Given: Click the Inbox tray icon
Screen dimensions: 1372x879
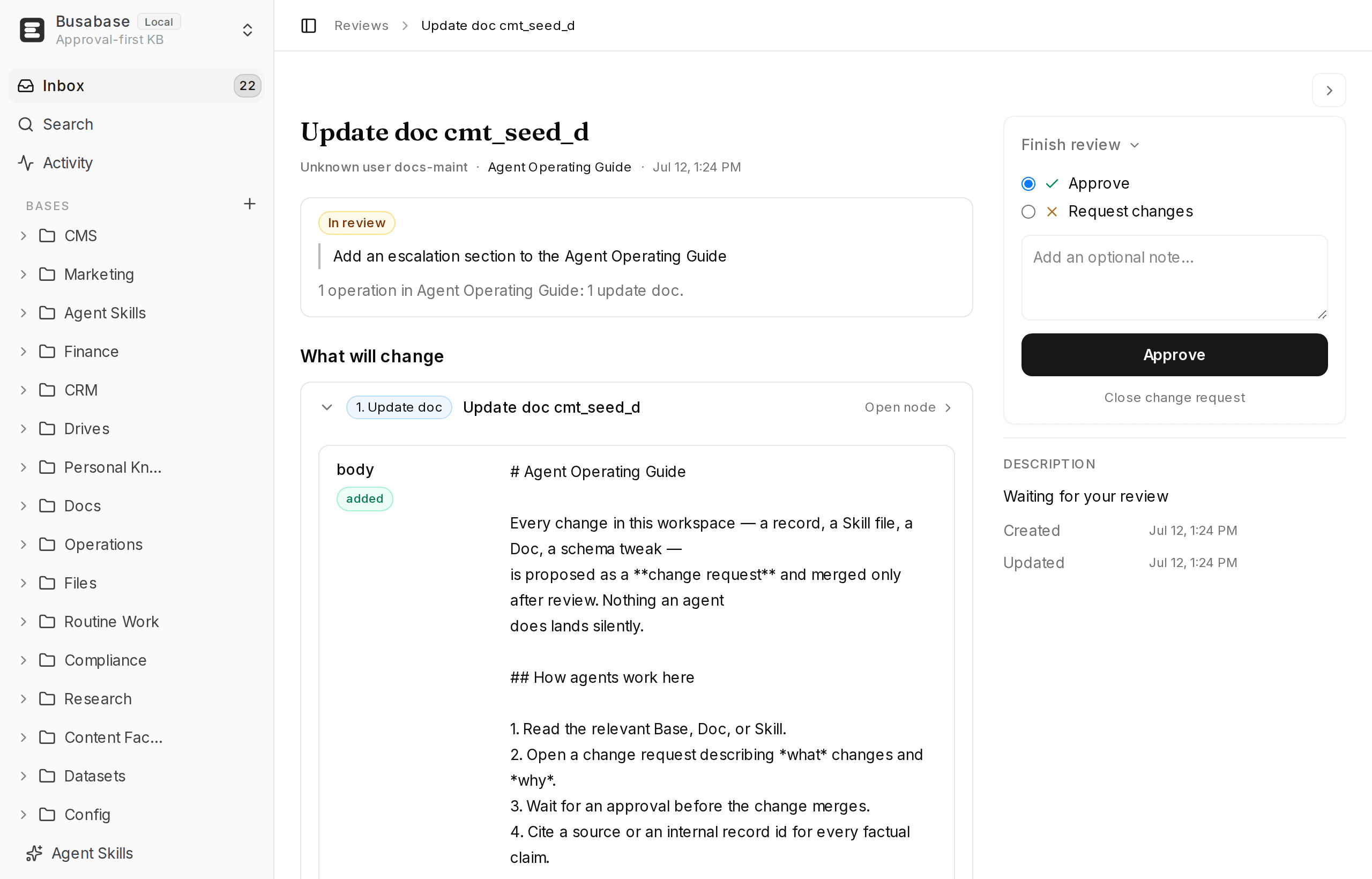Looking at the screenshot, I should coord(26,86).
